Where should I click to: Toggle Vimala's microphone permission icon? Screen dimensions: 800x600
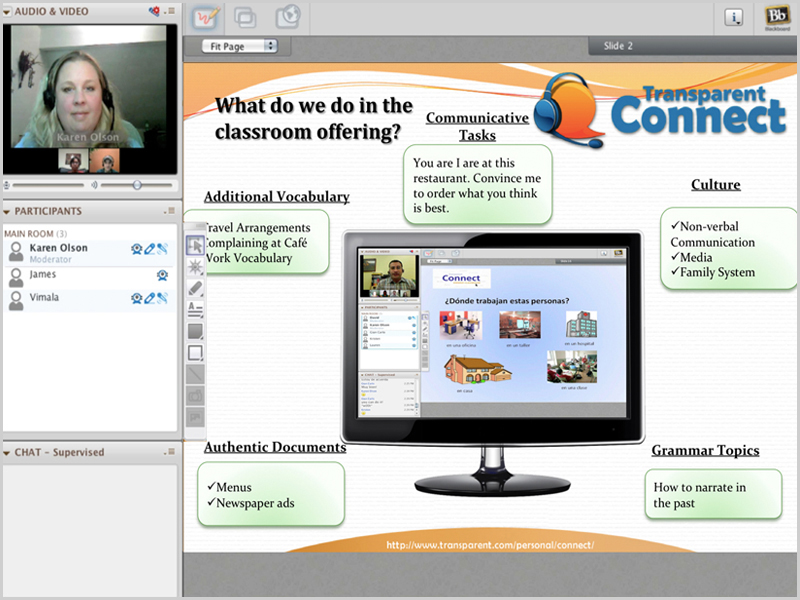point(162,298)
